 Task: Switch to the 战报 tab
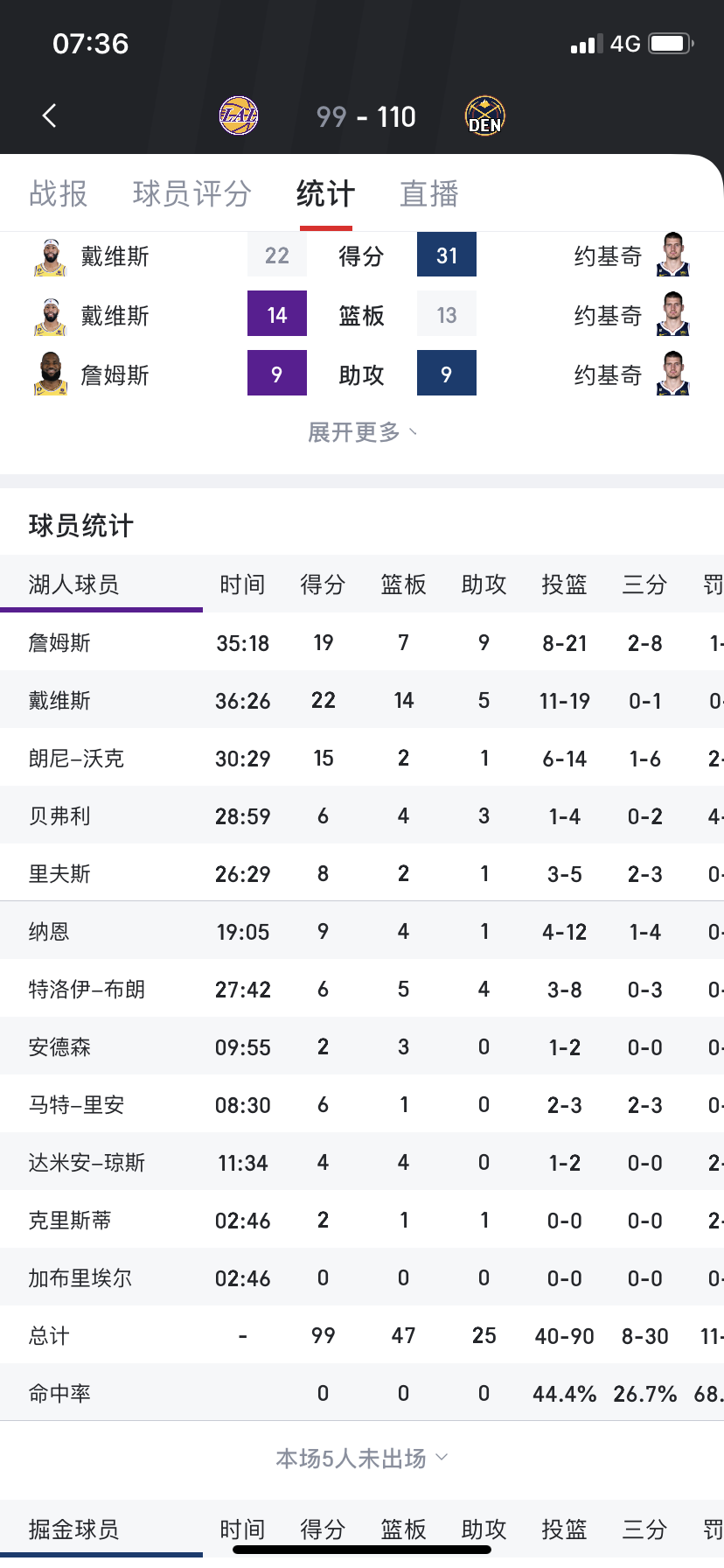click(x=57, y=193)
